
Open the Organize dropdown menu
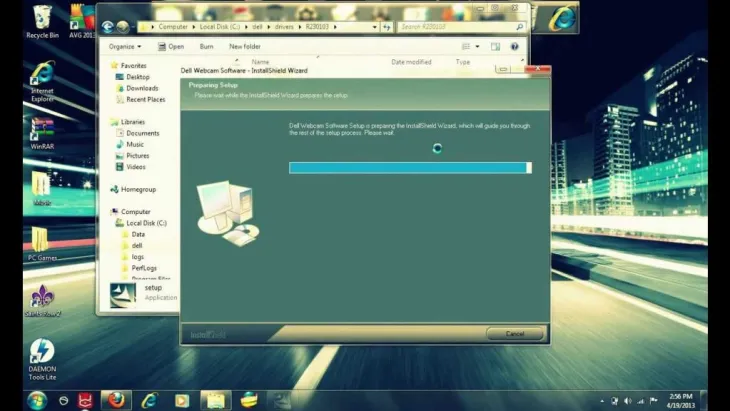[125, 46]
